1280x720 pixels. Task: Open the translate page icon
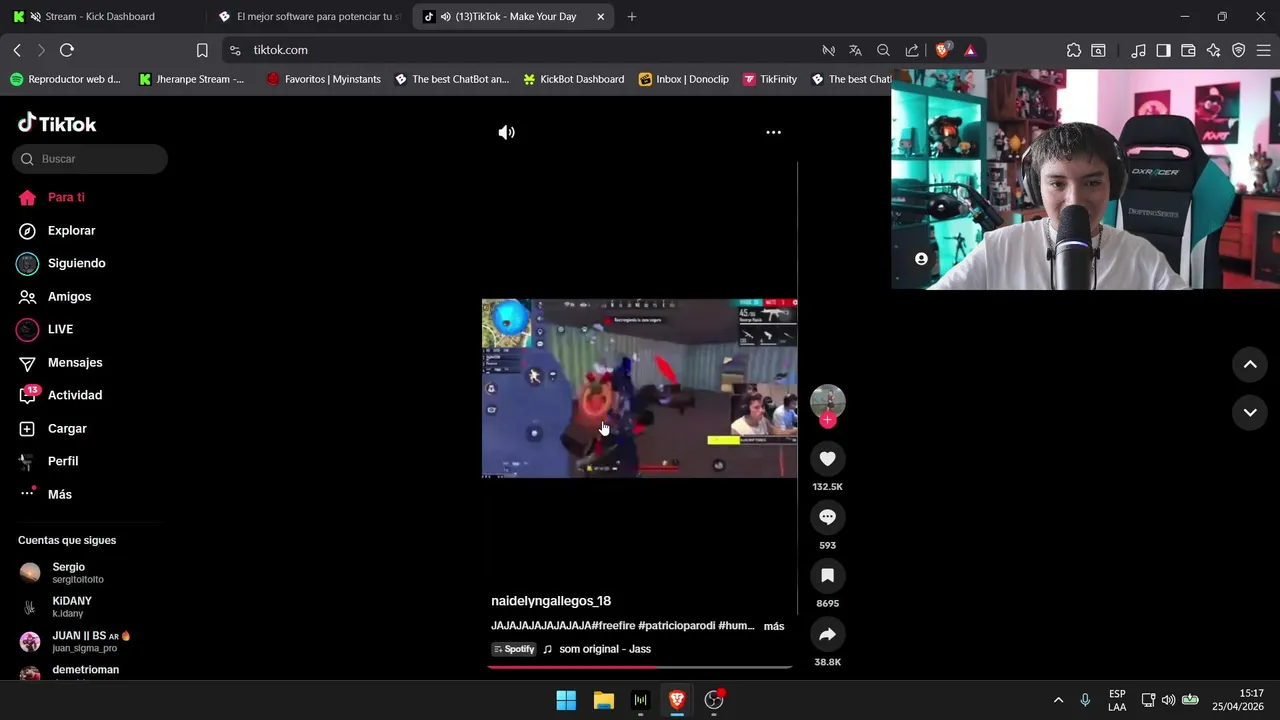[x=855, y=50]
